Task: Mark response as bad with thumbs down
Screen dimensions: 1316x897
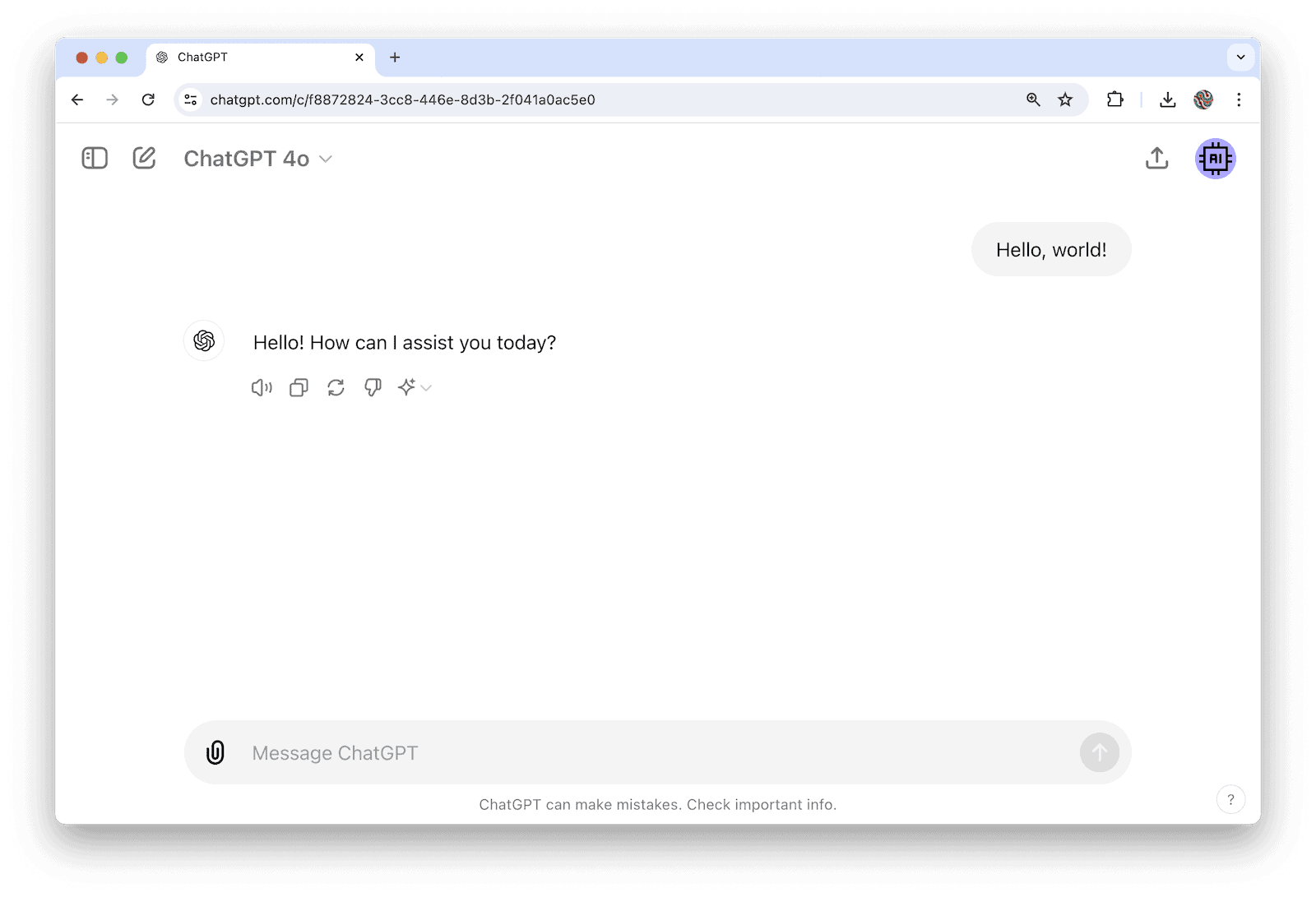Action: [x=373, y=387]
